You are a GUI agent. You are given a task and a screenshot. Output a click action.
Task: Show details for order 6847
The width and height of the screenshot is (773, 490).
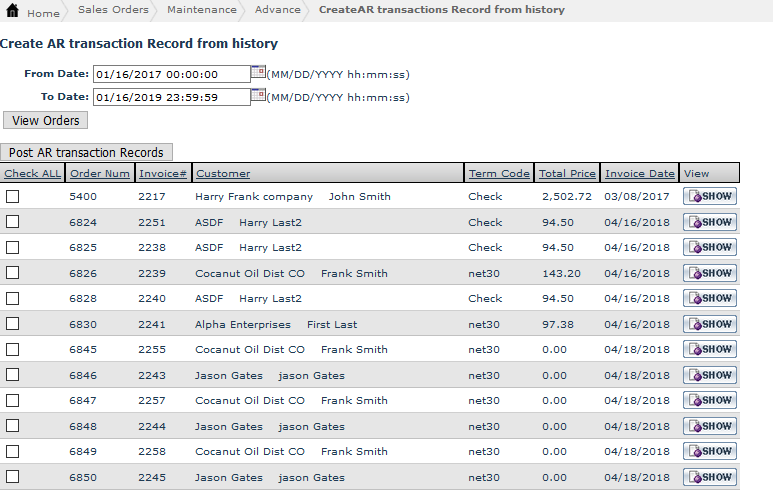click(710, 401)
